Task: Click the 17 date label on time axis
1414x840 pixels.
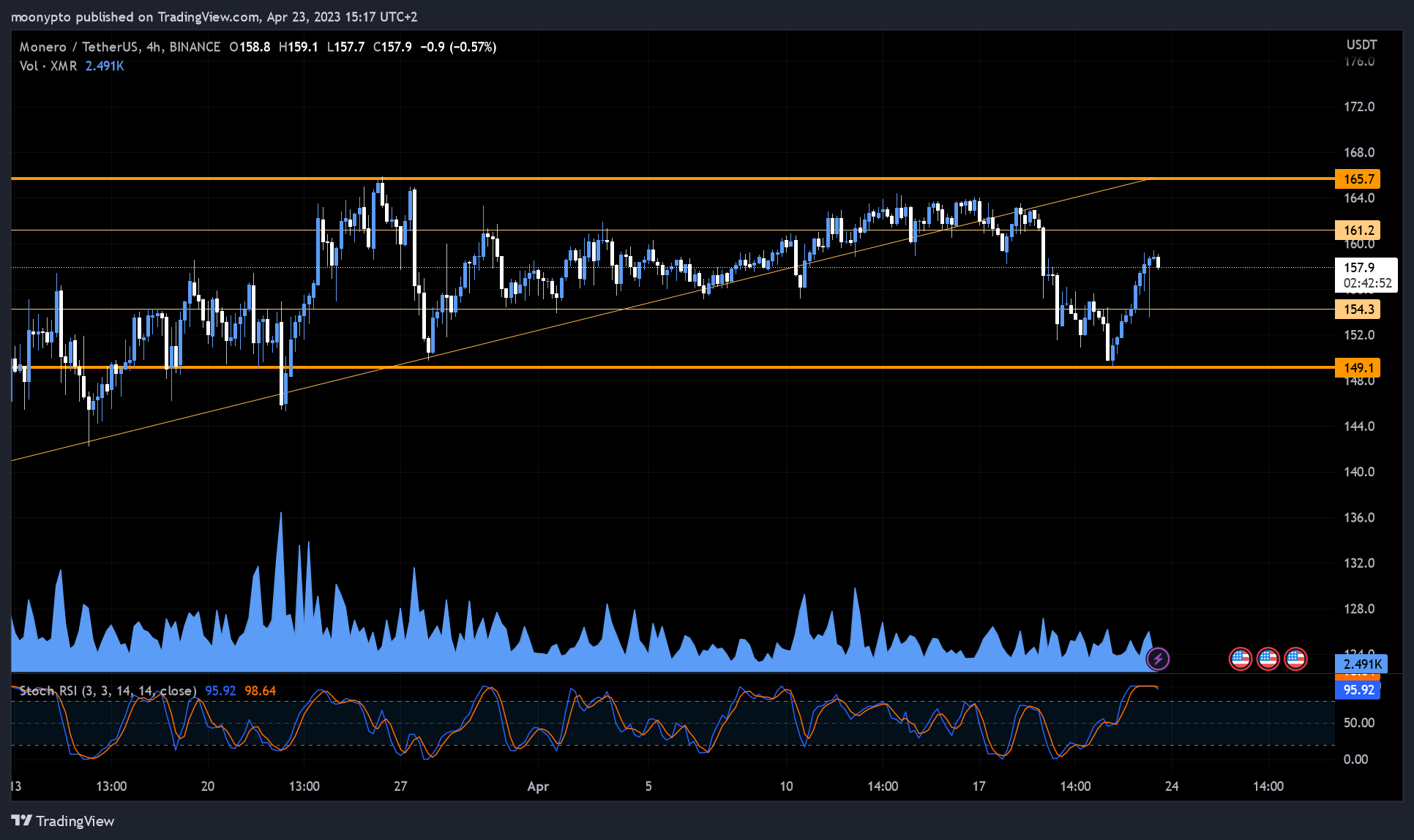Action: click(x=979, y=786)
